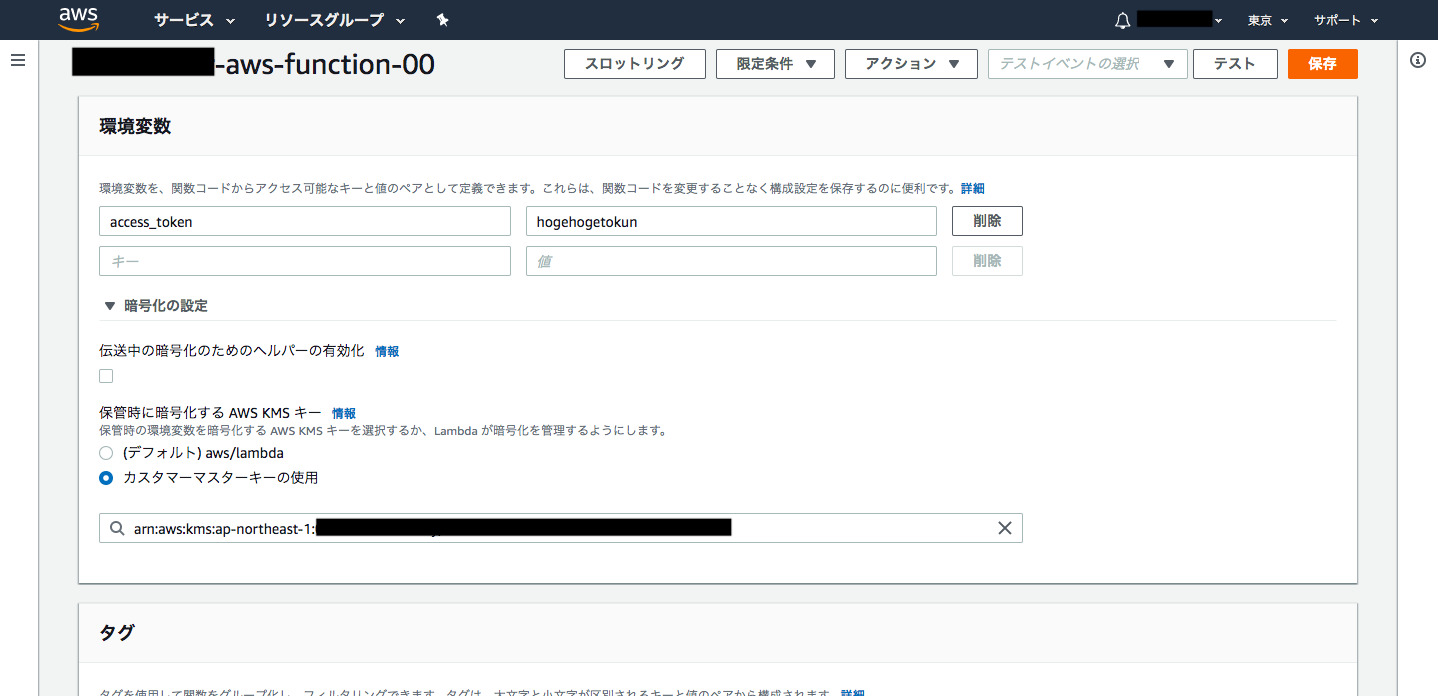Collapse the 暗号化の設定 section
The width and height of the screenshot is (1438, 696).
tap(155, 305)
